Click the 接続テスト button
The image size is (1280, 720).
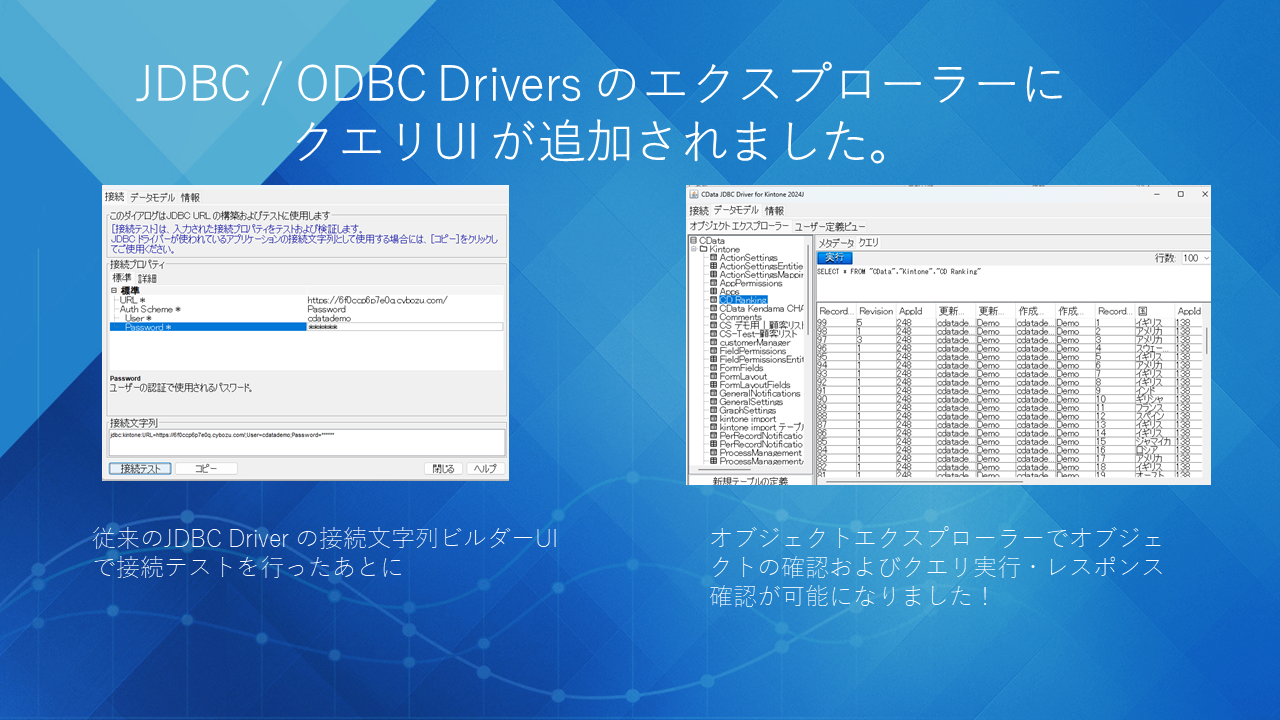[140, 469]
